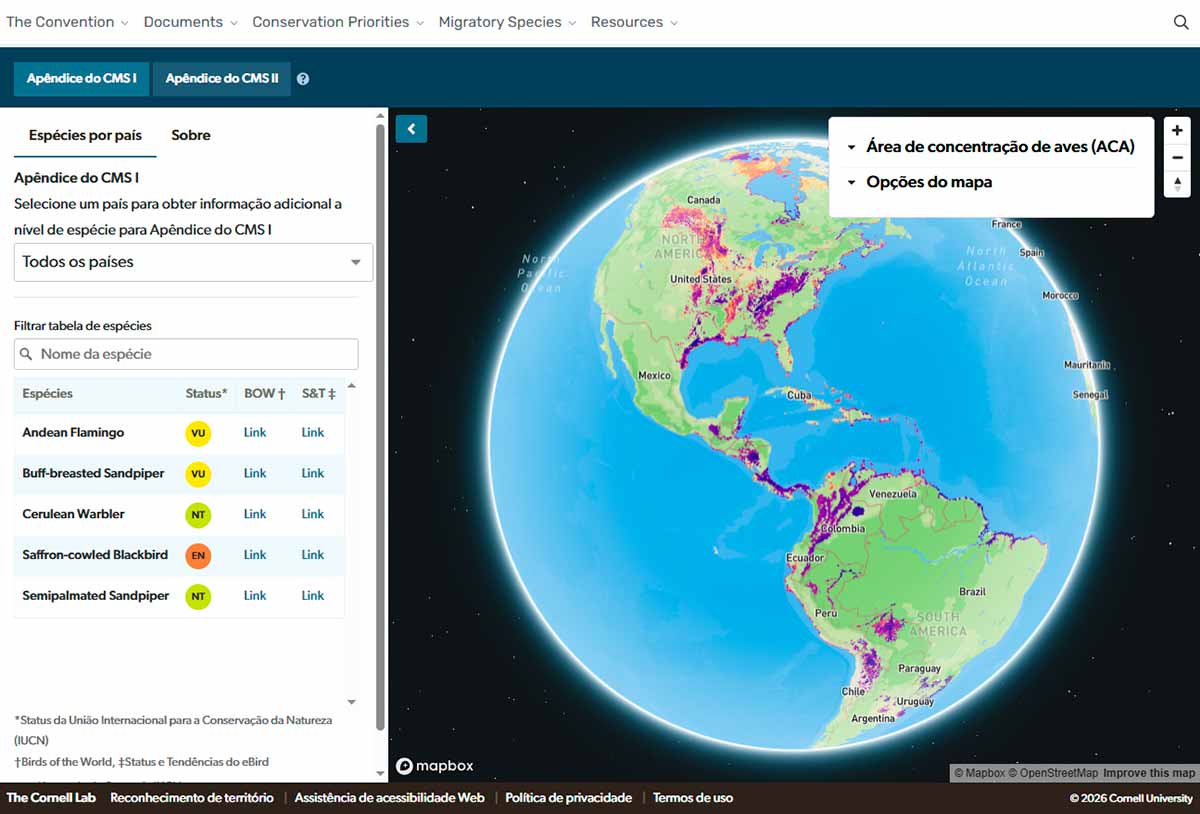The width and height of the screenshot is (1200, 814).
Task: Switch to the Sobre tab
Action: pos(190,135)
